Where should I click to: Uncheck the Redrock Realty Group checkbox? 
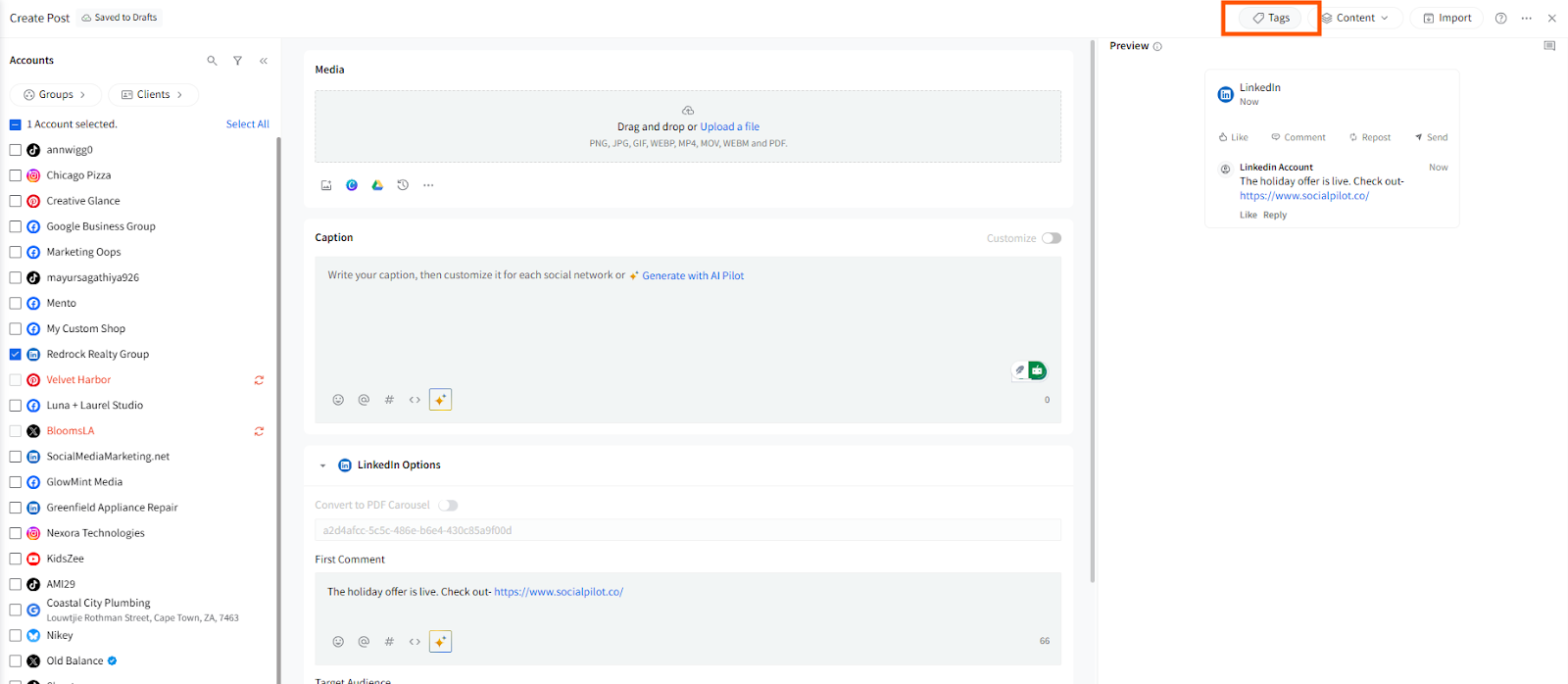click(16, 355)
